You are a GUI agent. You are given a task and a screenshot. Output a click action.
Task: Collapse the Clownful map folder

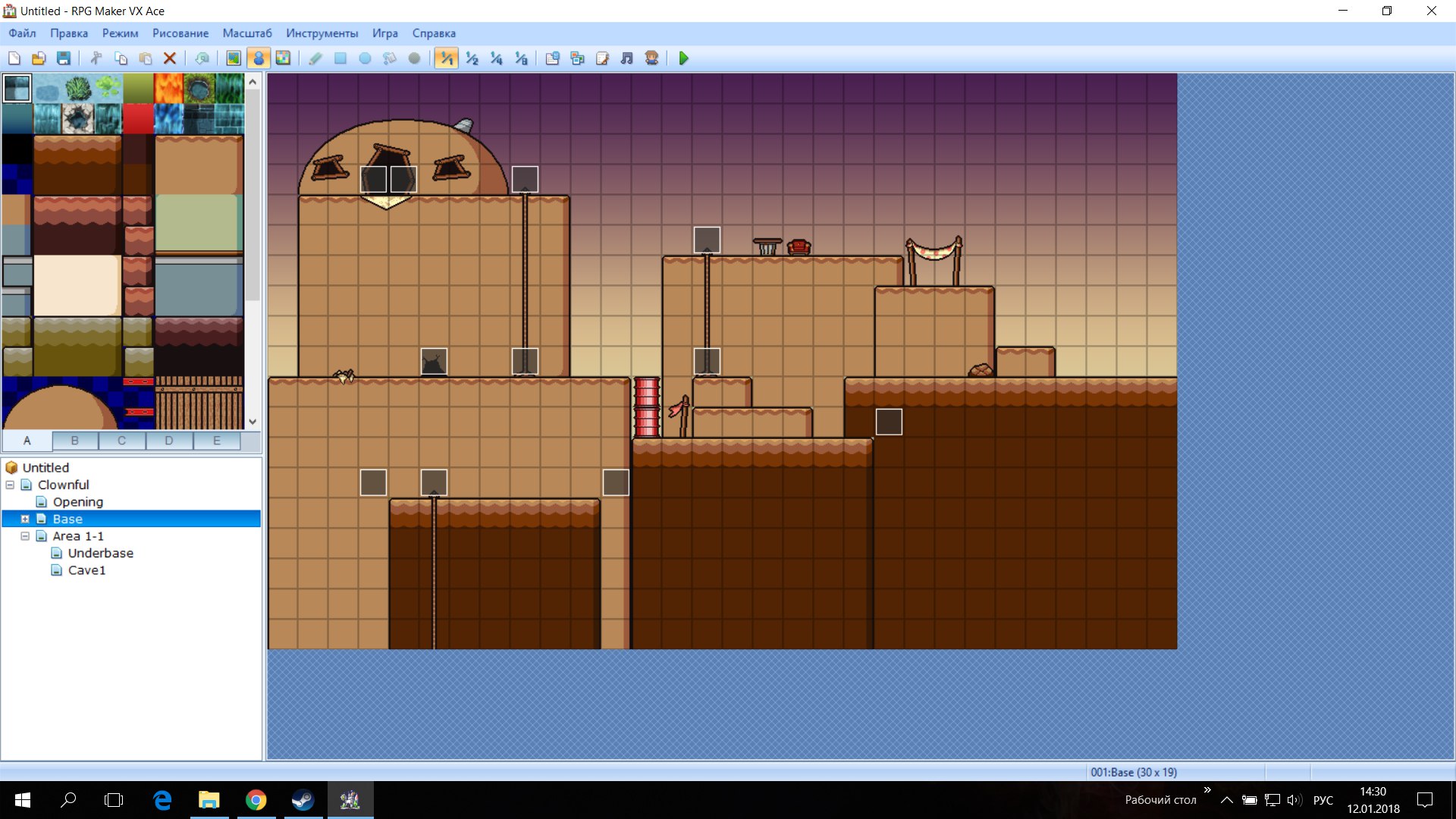tap(10, 485)
